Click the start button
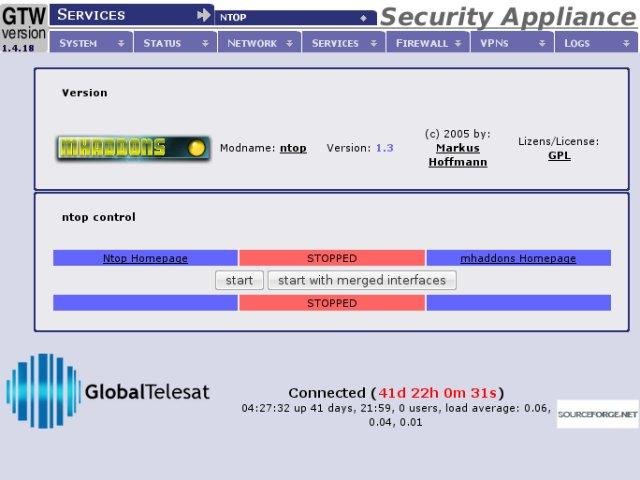The image size is (640, 480). coord(239,280)
